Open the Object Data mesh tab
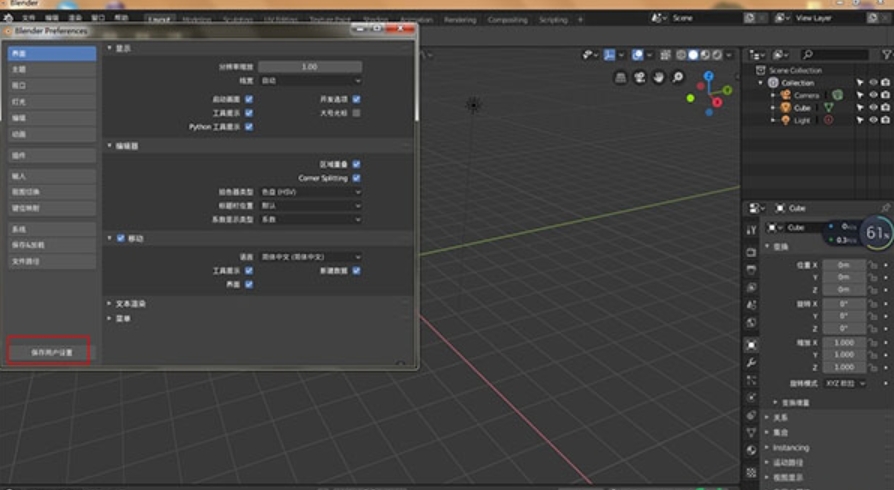The width and height of the screenshot is (894, 490). click(751, 433)
